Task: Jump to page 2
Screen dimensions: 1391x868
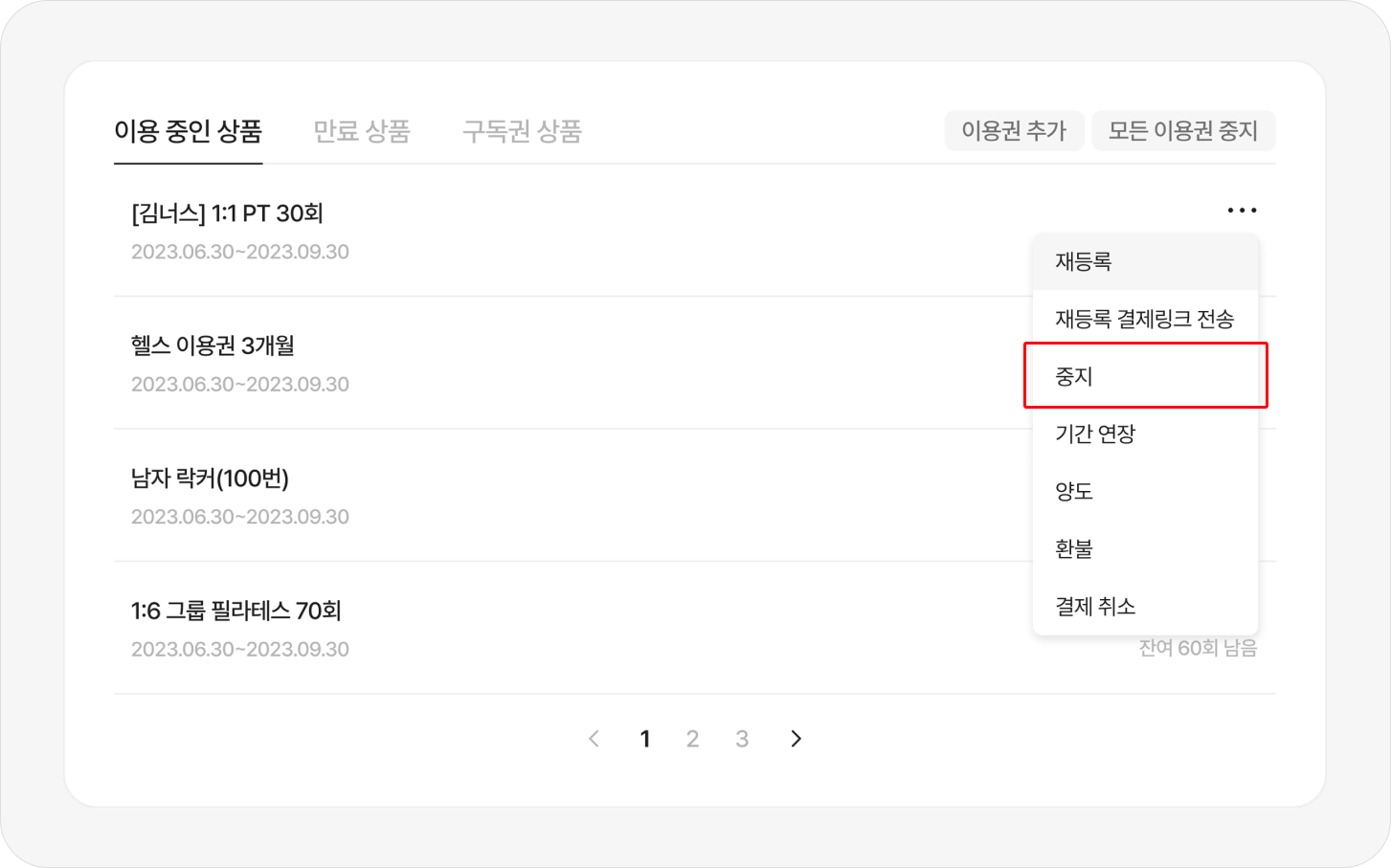Action: click(x=693, y=739)
